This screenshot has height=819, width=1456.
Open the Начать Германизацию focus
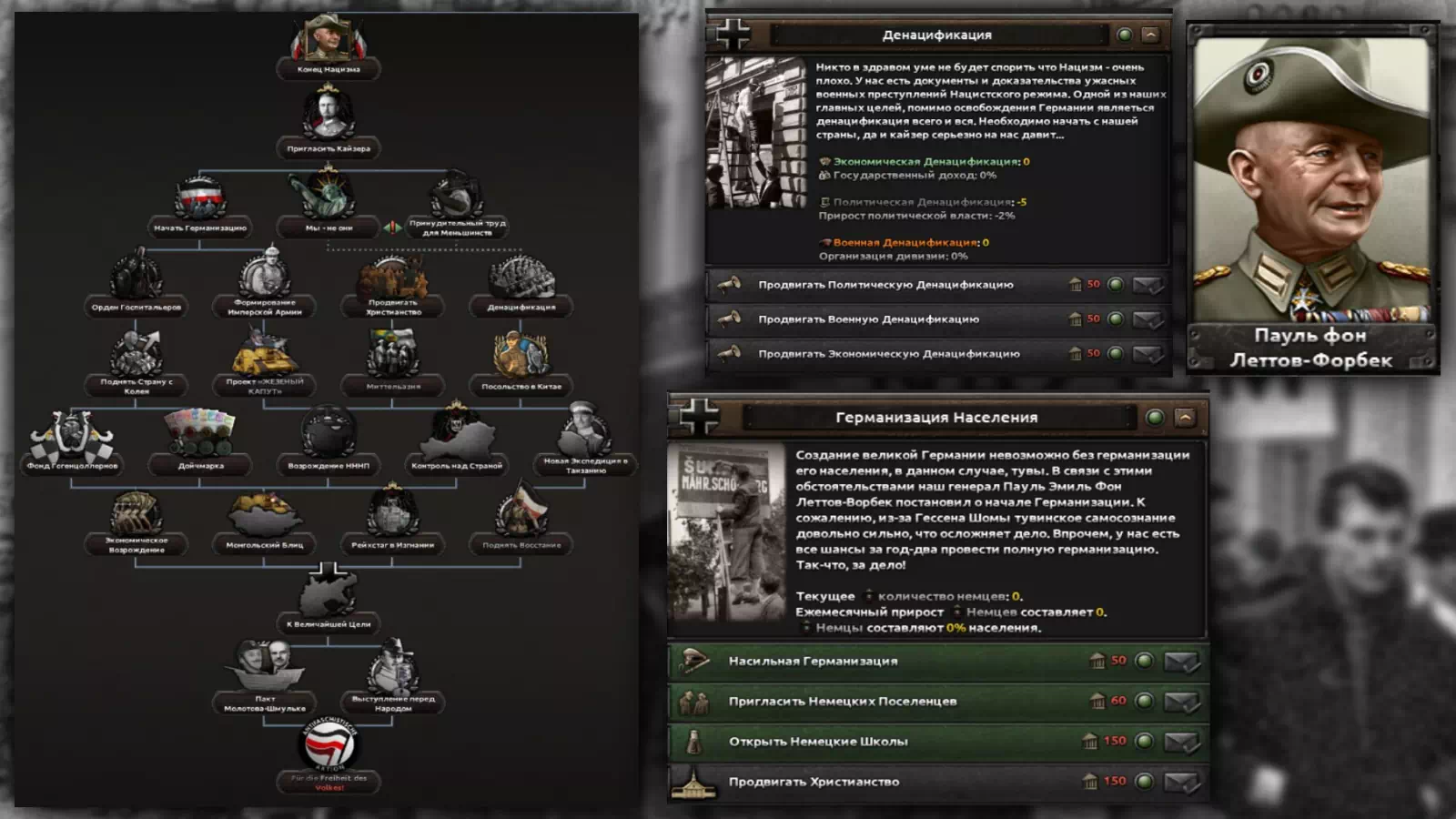(200, 197)
